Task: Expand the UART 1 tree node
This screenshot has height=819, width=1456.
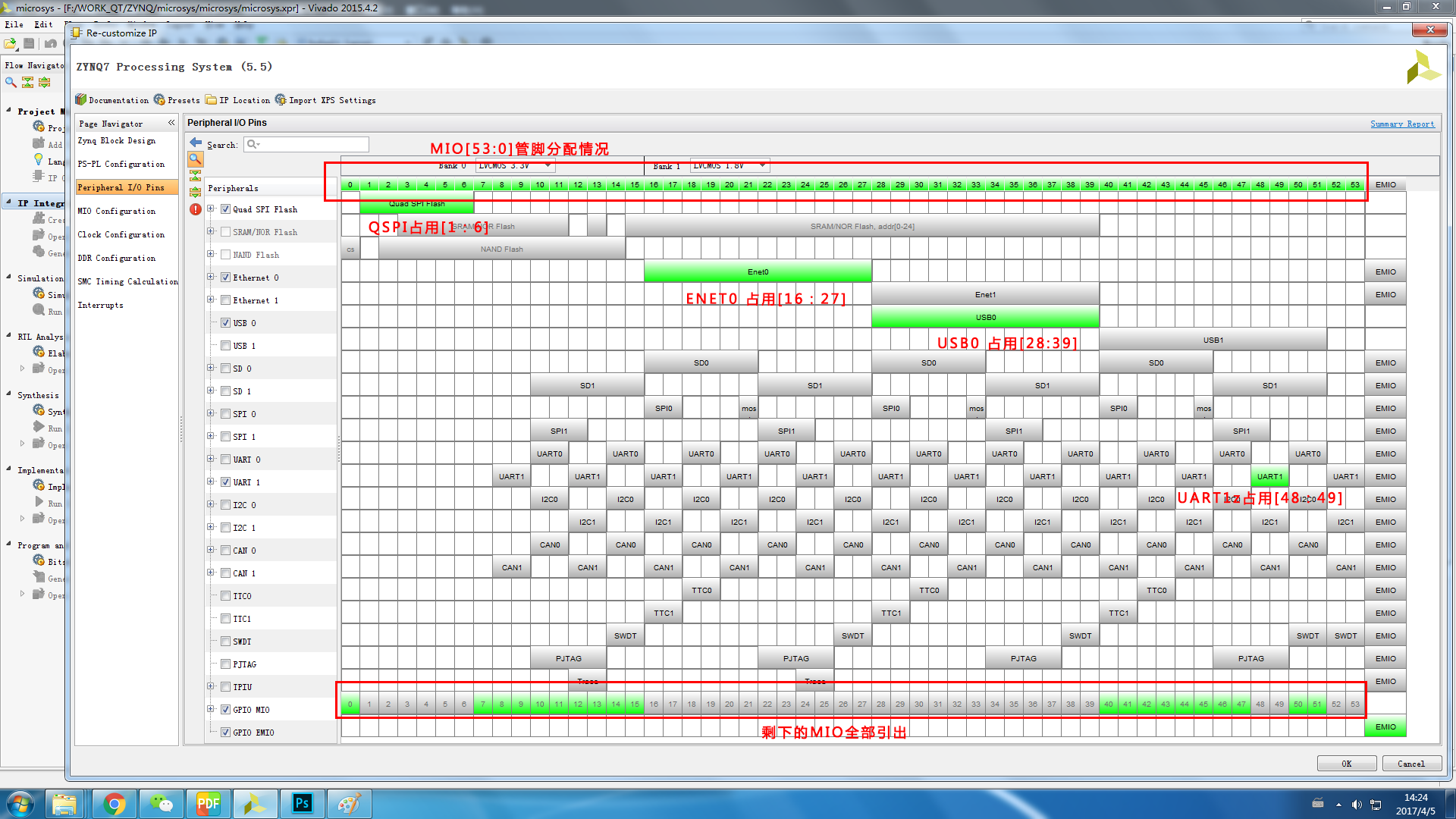Action: coord(211,482)
